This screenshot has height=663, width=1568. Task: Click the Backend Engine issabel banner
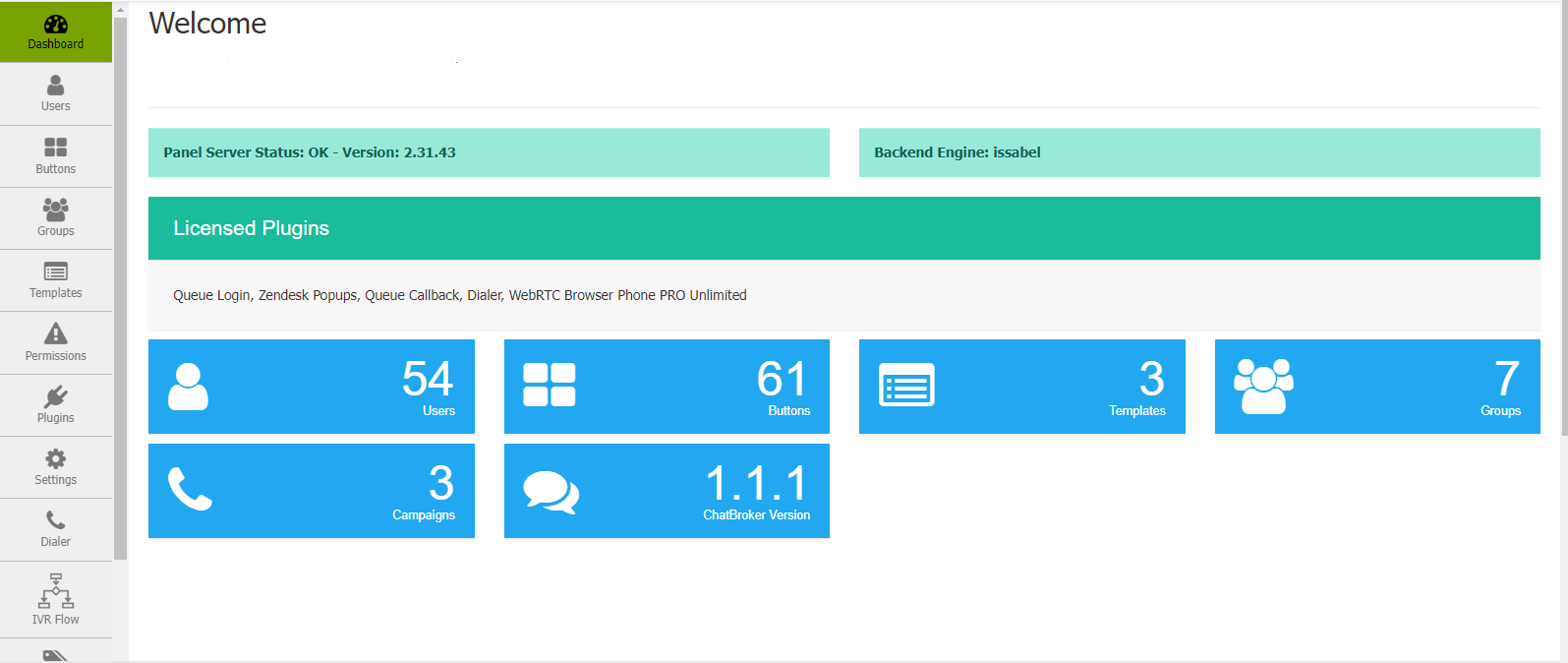point(1199,152)
